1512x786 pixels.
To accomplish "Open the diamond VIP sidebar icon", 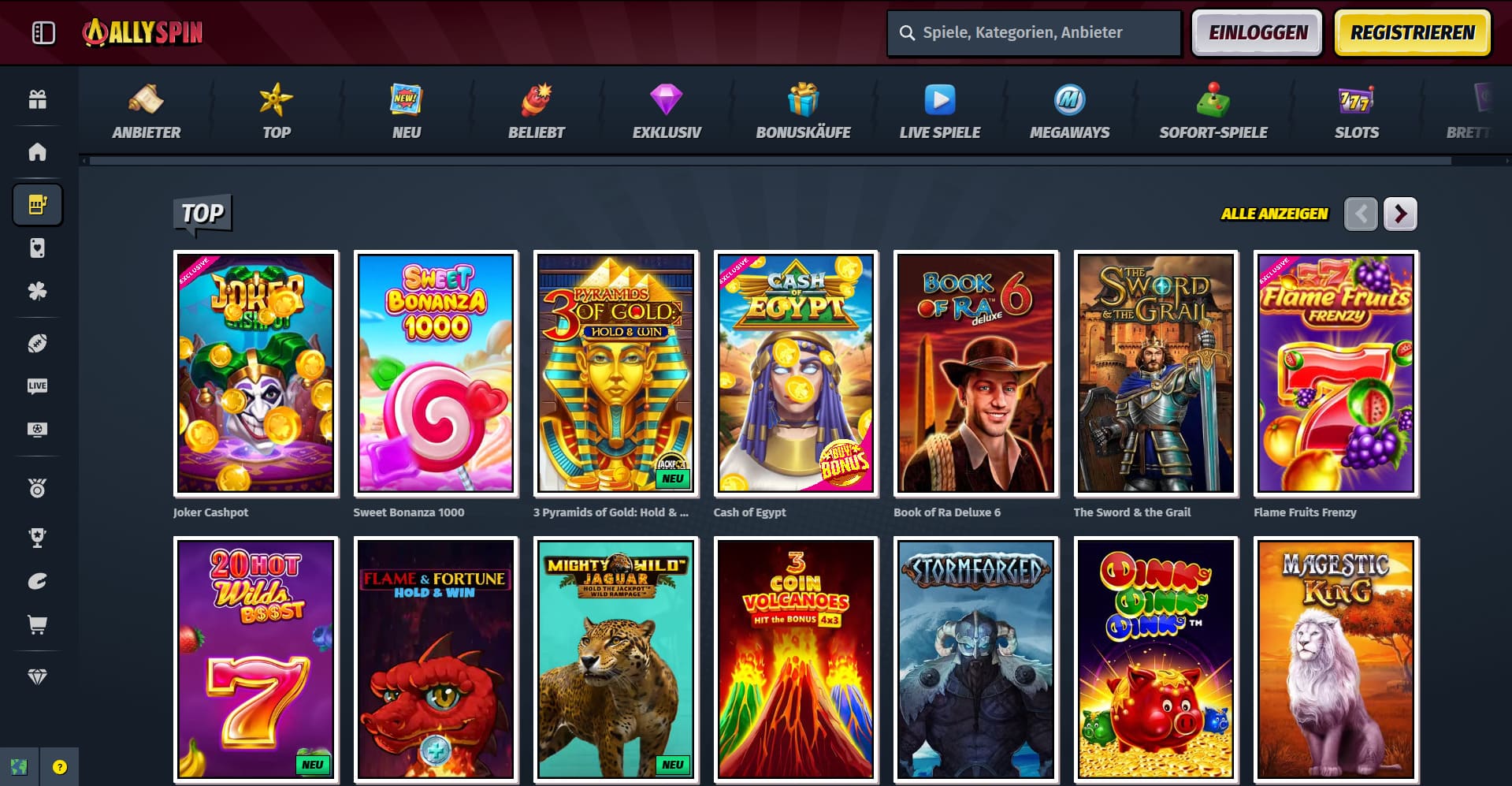I will [37, 676].
